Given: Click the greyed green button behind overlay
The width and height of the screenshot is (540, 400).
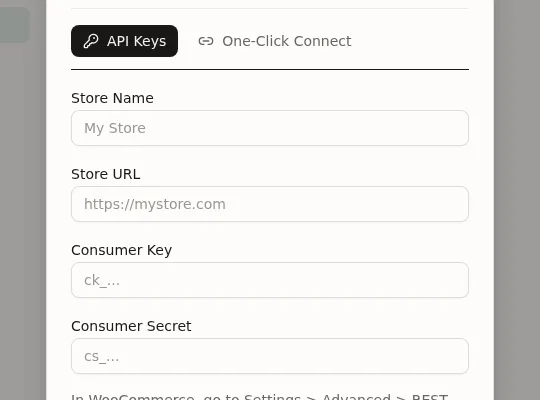Looking at the screenshot, I should click(x=15, y=24).
